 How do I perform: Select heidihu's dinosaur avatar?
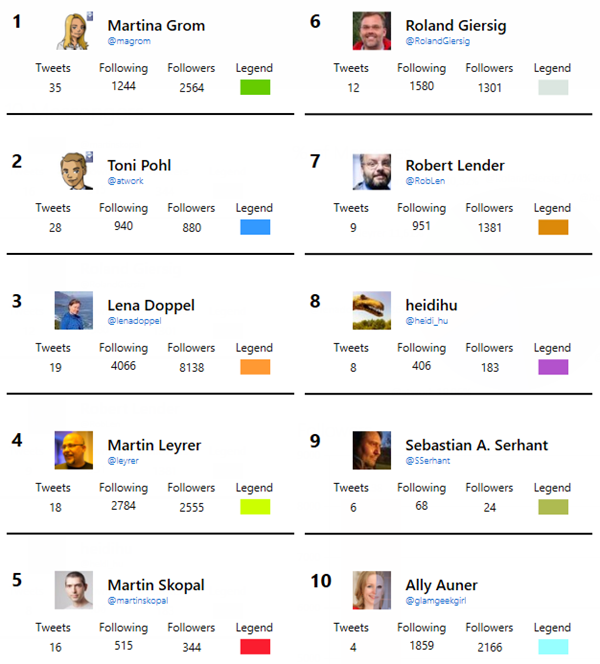point(372,310)
